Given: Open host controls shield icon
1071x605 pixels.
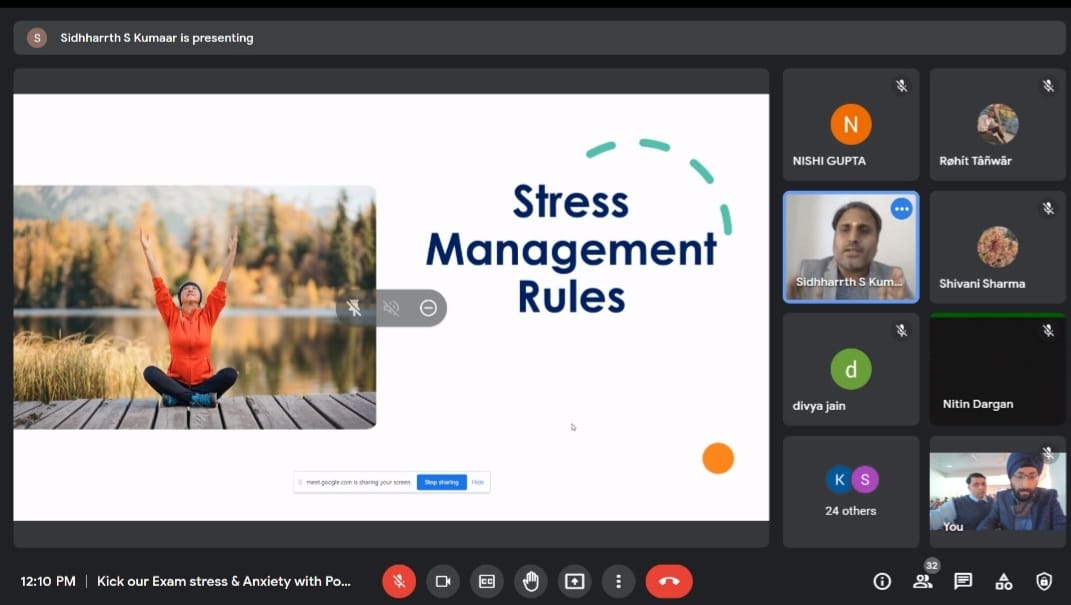Looking at the screenshot, I should pyautogui.click(x=1044, y=581).
